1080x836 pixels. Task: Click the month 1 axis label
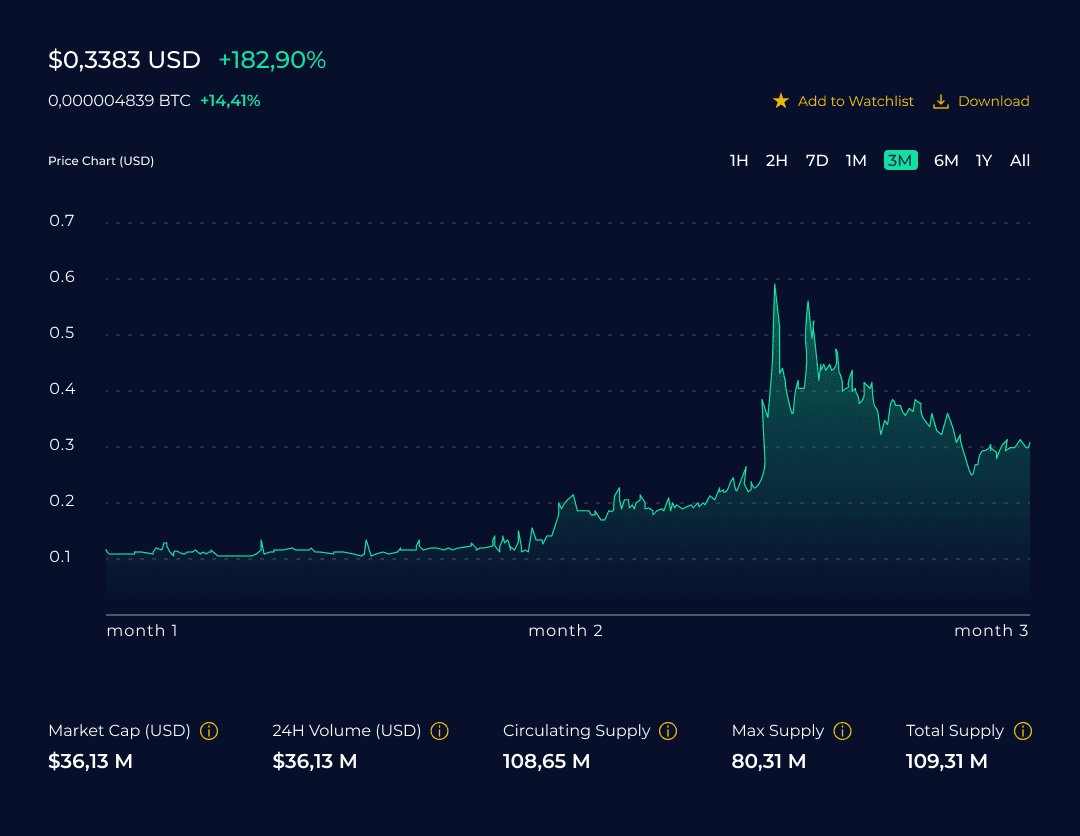[142, 630]
